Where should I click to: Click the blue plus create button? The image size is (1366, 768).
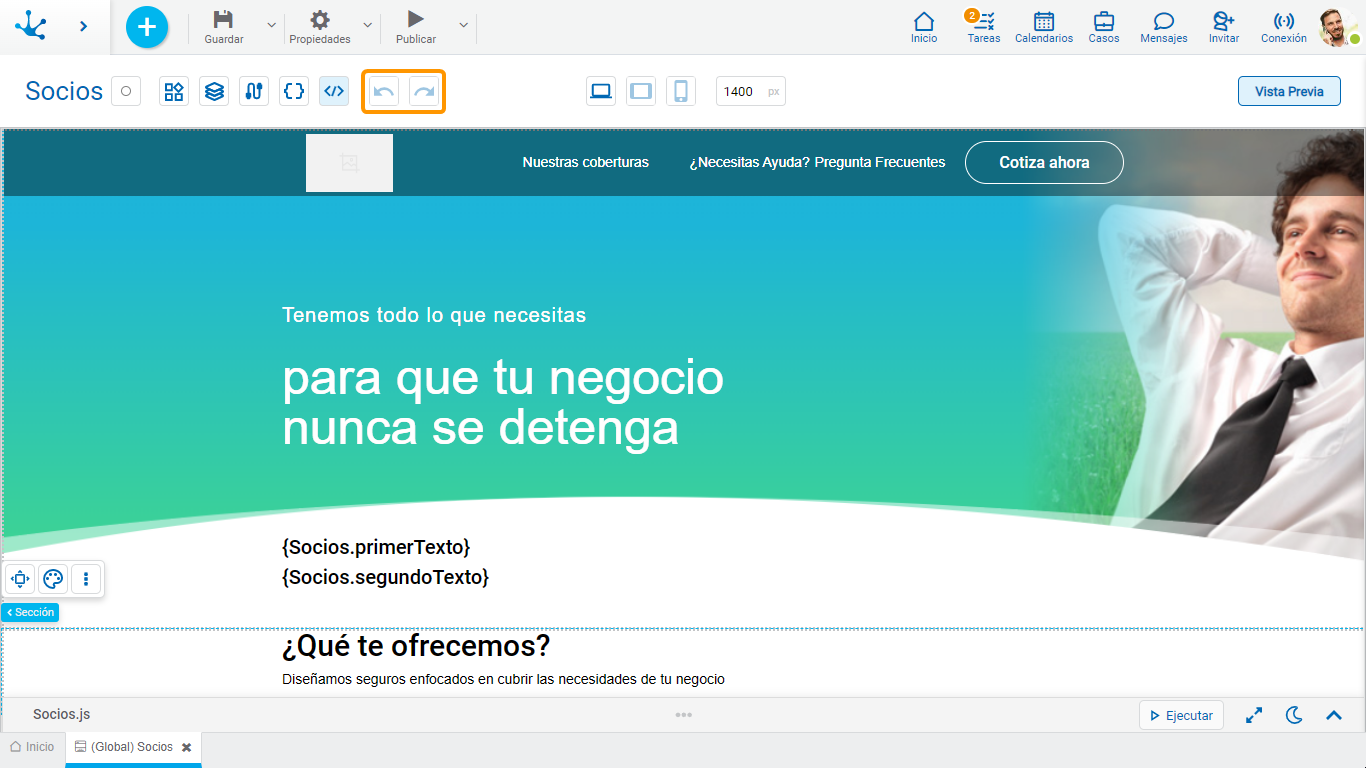coord(147,27)
